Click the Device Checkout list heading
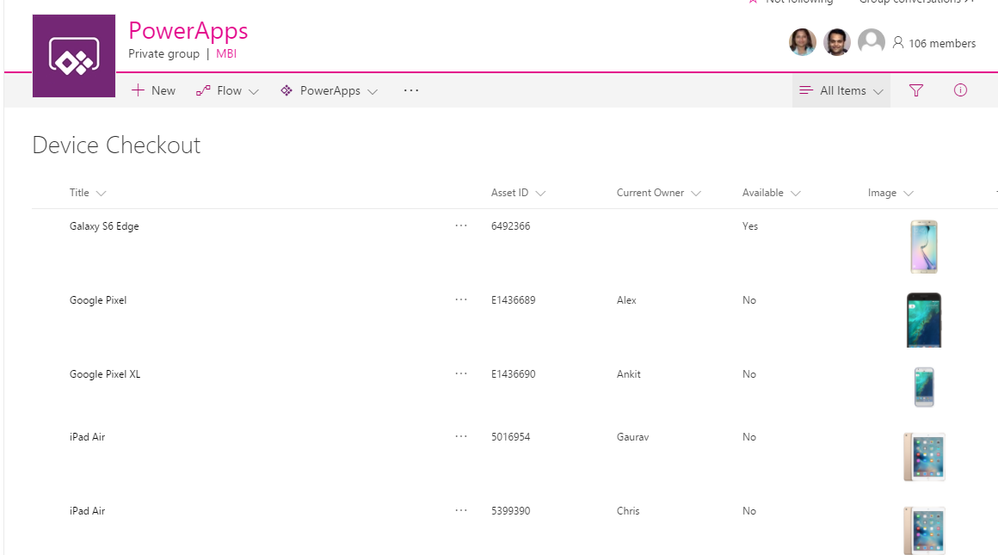 pyautogui.click(x=116, y=145)
